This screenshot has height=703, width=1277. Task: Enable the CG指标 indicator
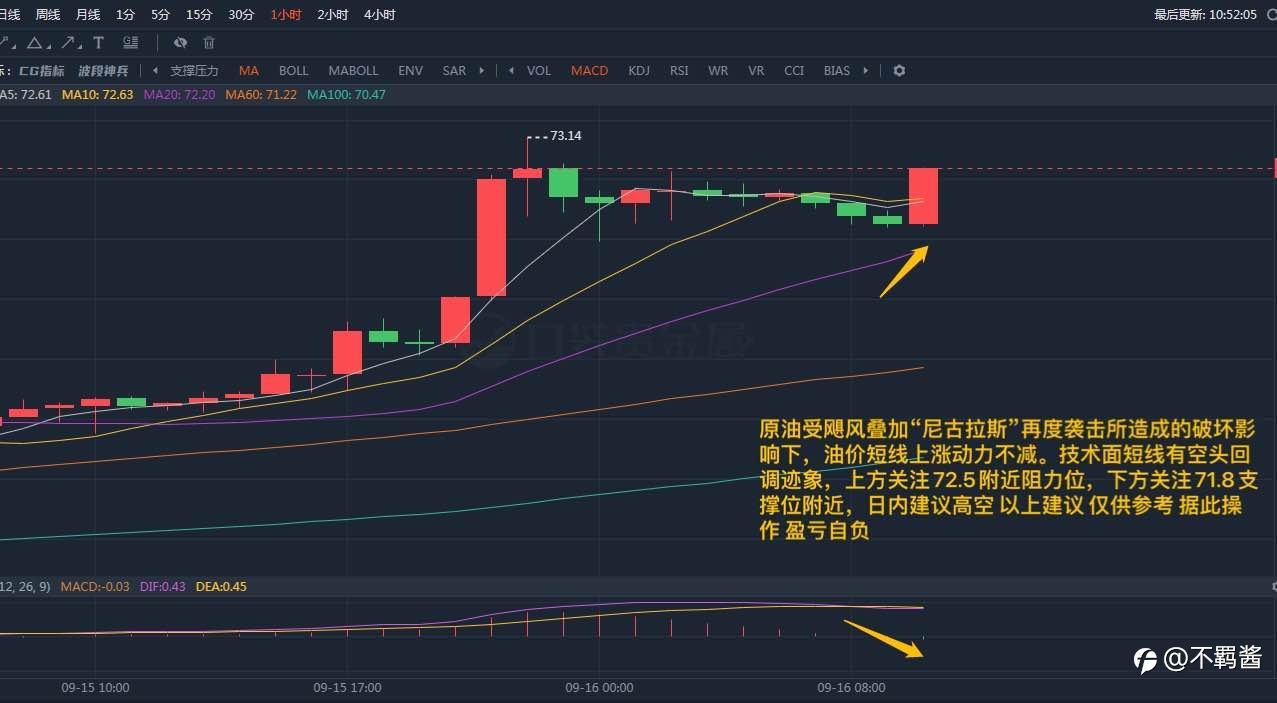coord(41,71)
